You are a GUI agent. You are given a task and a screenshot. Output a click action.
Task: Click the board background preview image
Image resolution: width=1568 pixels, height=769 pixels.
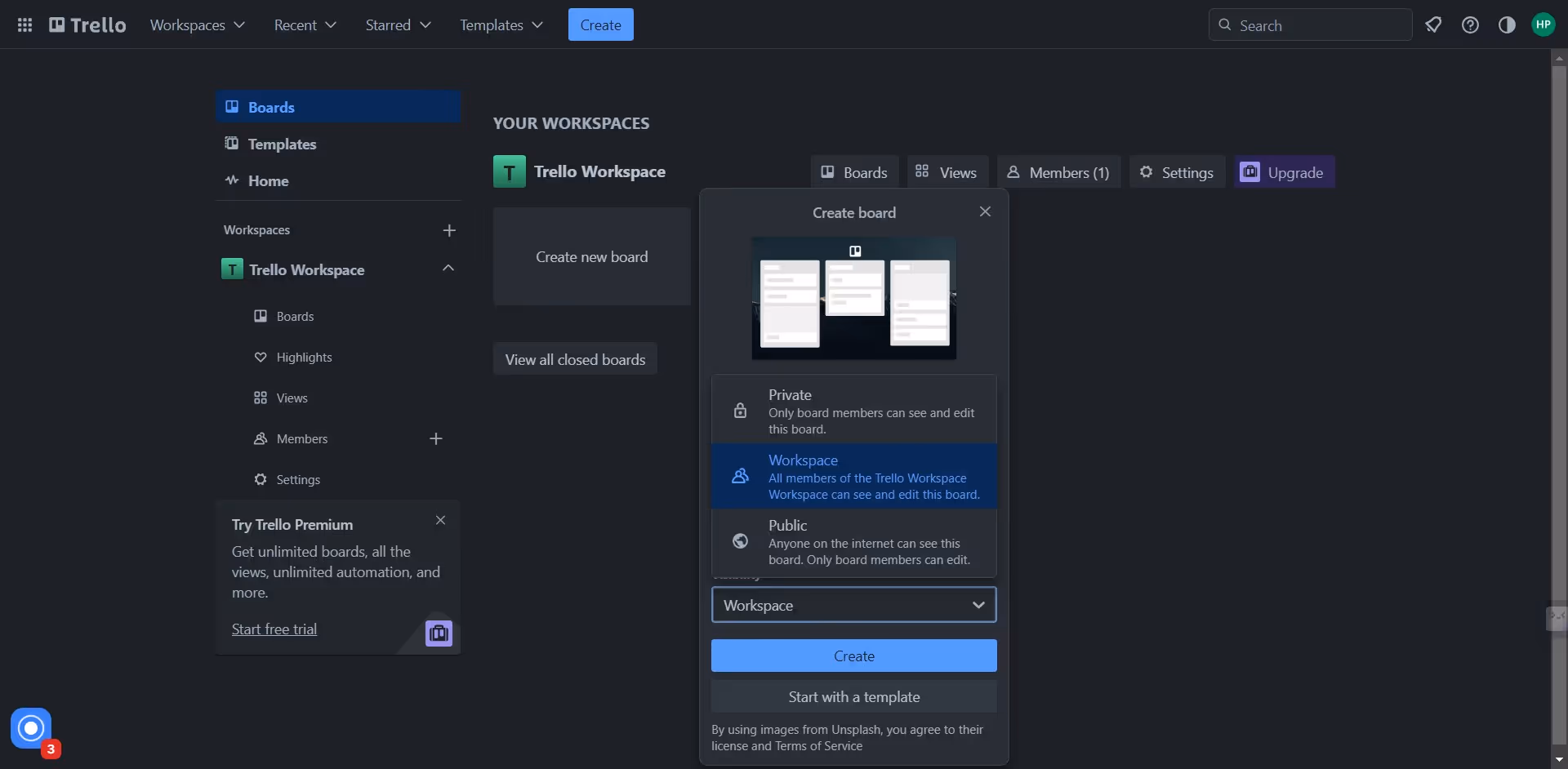point(853,298)
